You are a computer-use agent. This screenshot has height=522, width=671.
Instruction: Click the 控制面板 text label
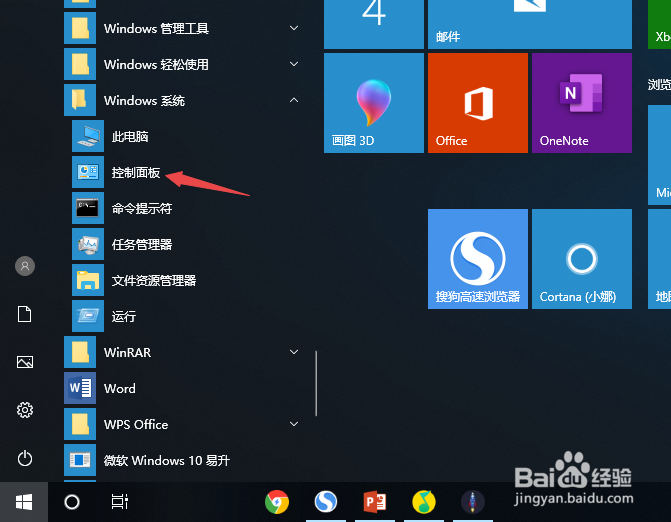pos(136,172)
